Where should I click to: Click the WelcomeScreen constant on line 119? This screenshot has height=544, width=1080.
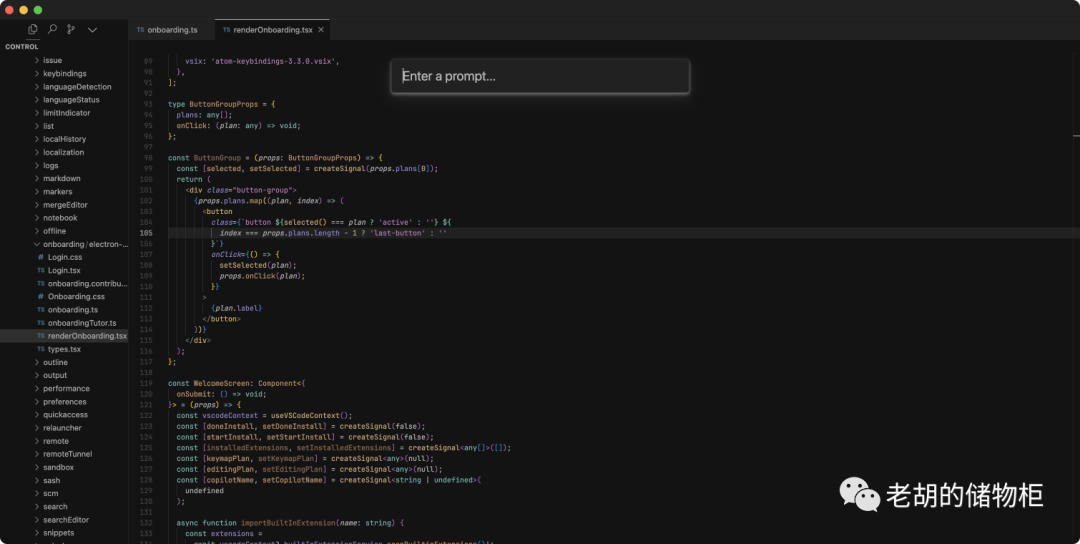(223, 384)
